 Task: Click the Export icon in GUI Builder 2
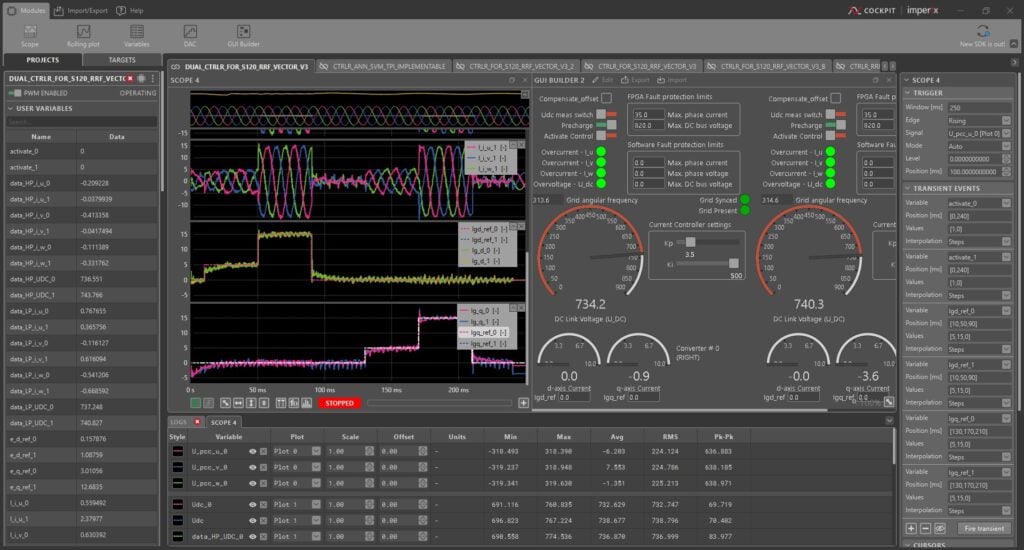click(634, 80)
